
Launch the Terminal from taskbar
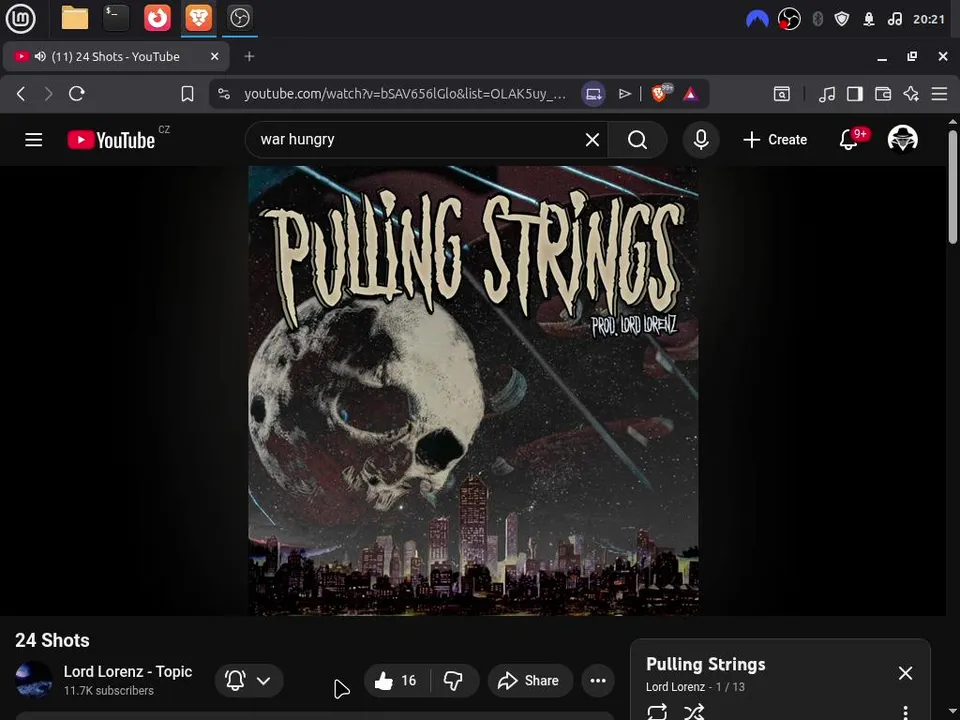[116, 18]
